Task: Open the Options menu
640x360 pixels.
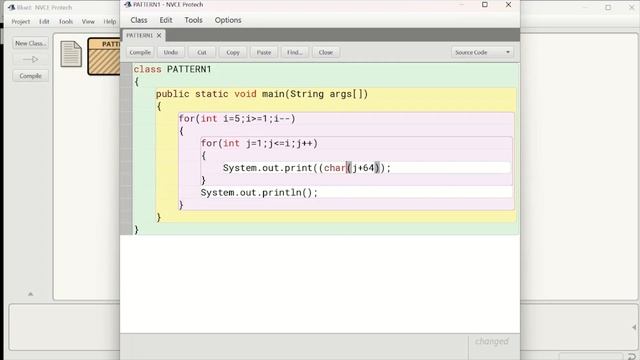Action: pos(228,20)
